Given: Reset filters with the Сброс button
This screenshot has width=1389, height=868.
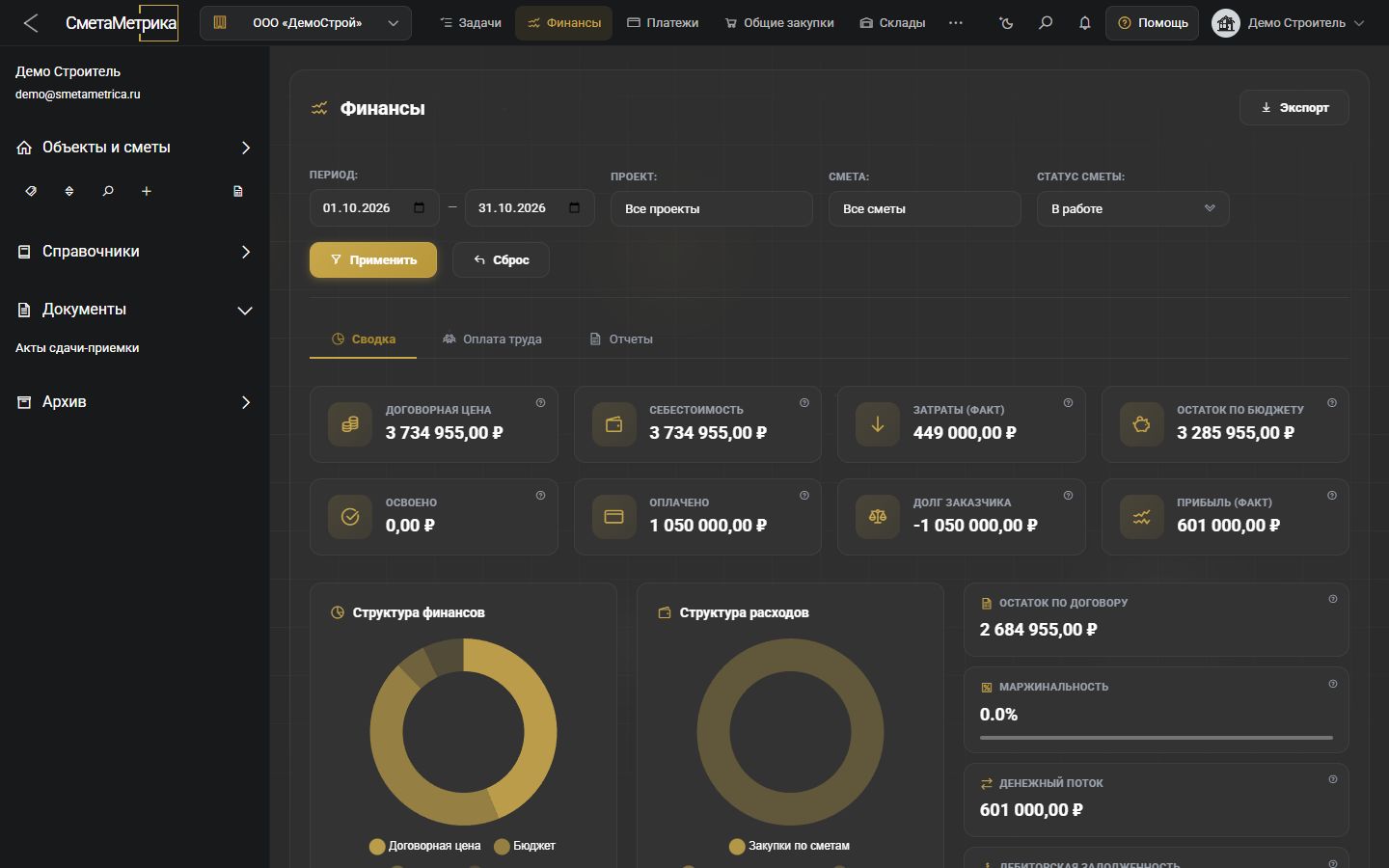Looking at the screenshot, I should click(501, 260).
